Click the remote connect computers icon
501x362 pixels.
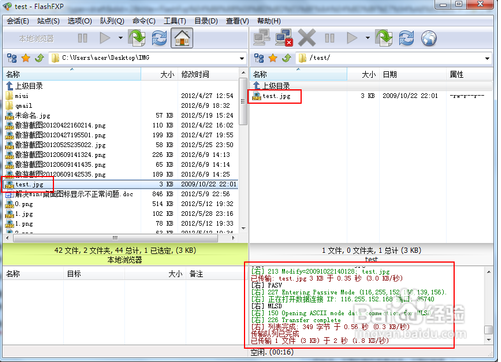click(261, 38)
